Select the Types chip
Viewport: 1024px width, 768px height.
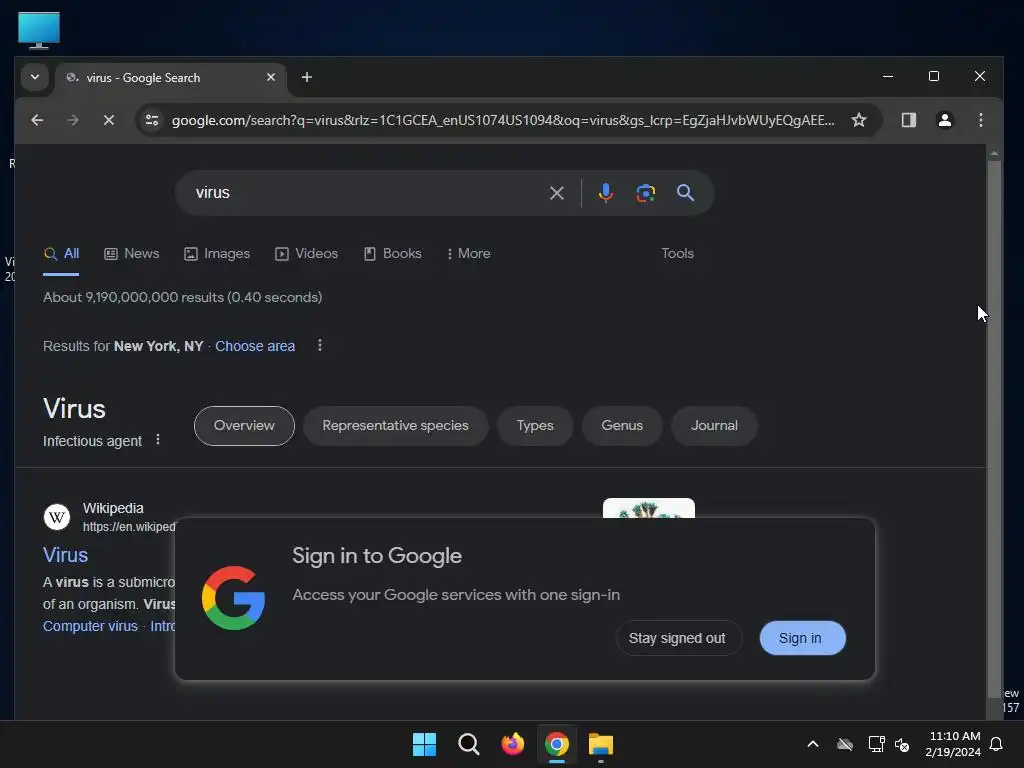pyautogui.click(x=535, y=426)
